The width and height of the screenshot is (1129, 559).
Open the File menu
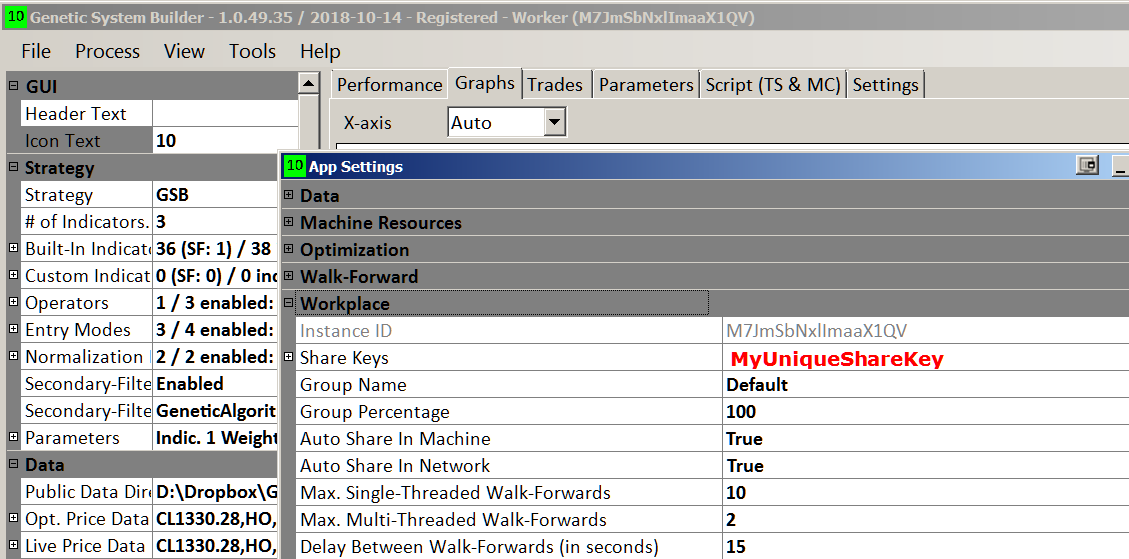[x=36, y=52]
